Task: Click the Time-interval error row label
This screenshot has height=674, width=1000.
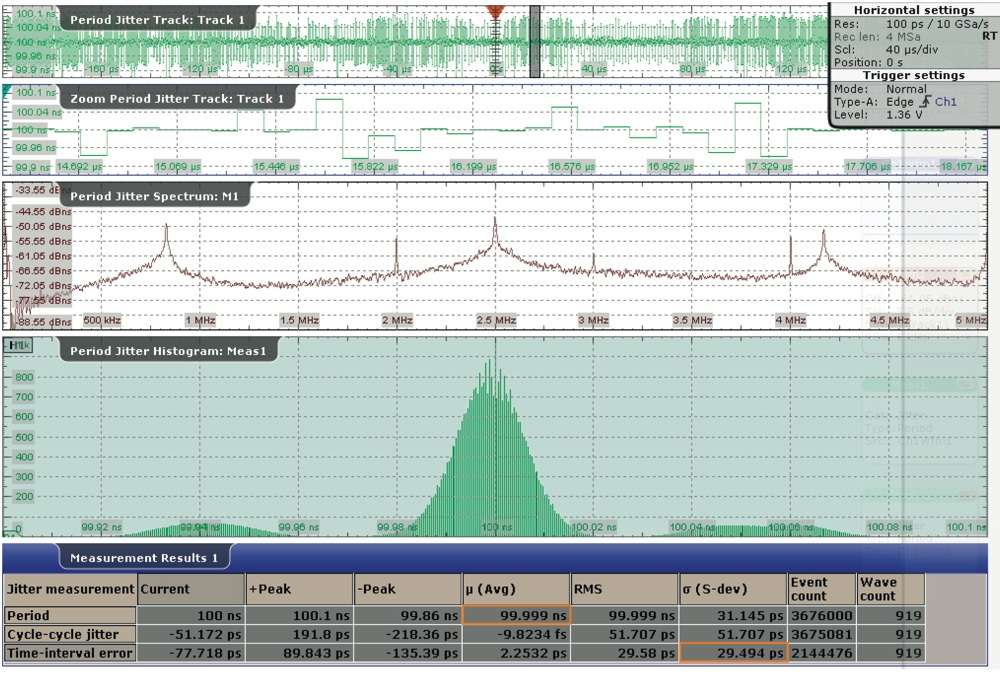Action: pos(70,653)
